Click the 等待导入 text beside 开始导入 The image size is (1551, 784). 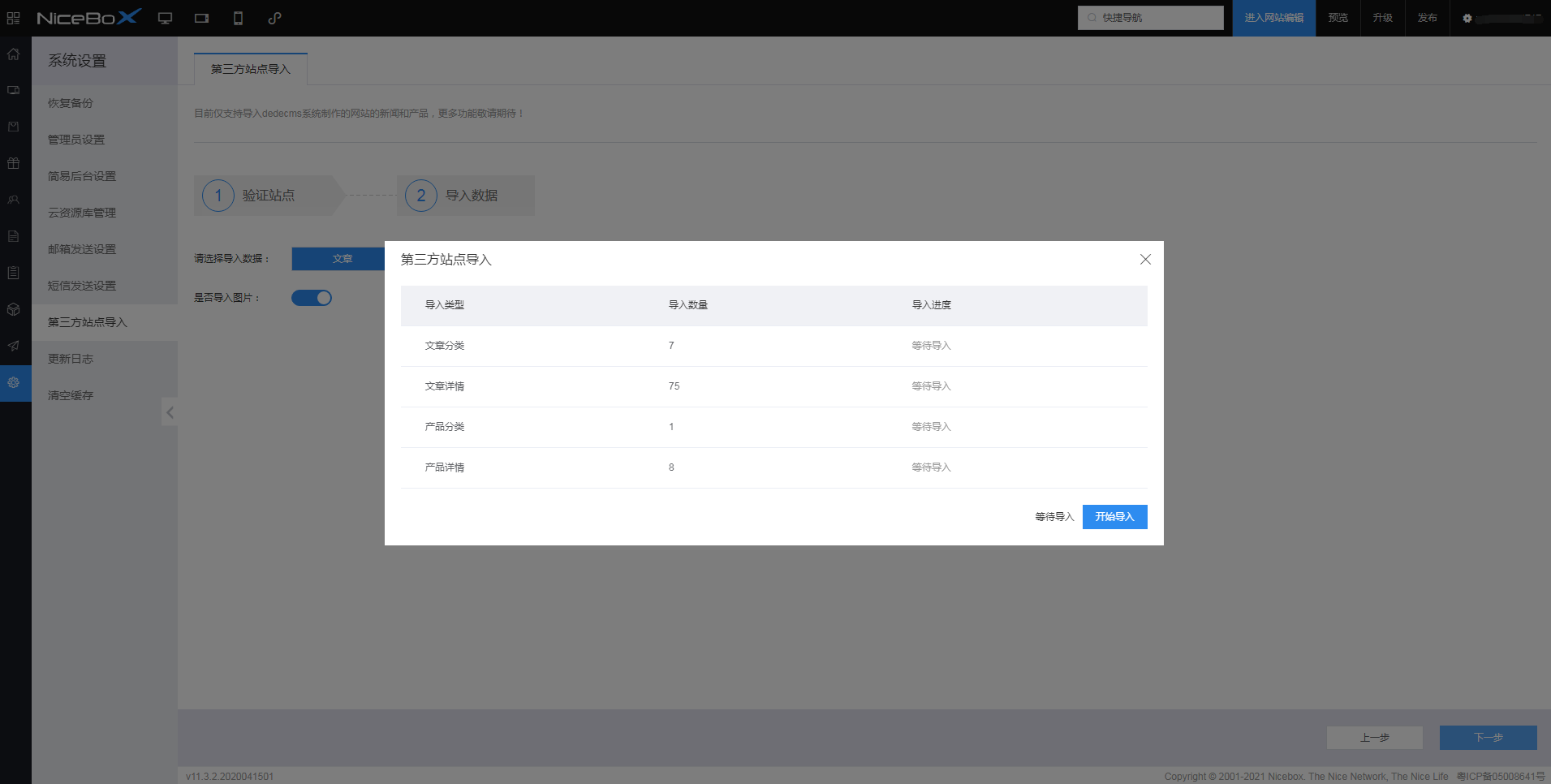tap(1054, 517)
